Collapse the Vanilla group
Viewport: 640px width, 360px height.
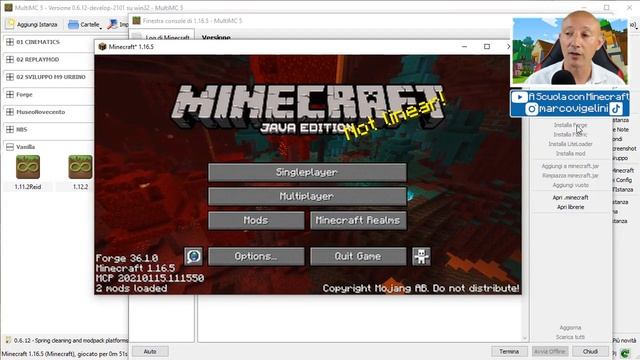(x=10, y=147)
